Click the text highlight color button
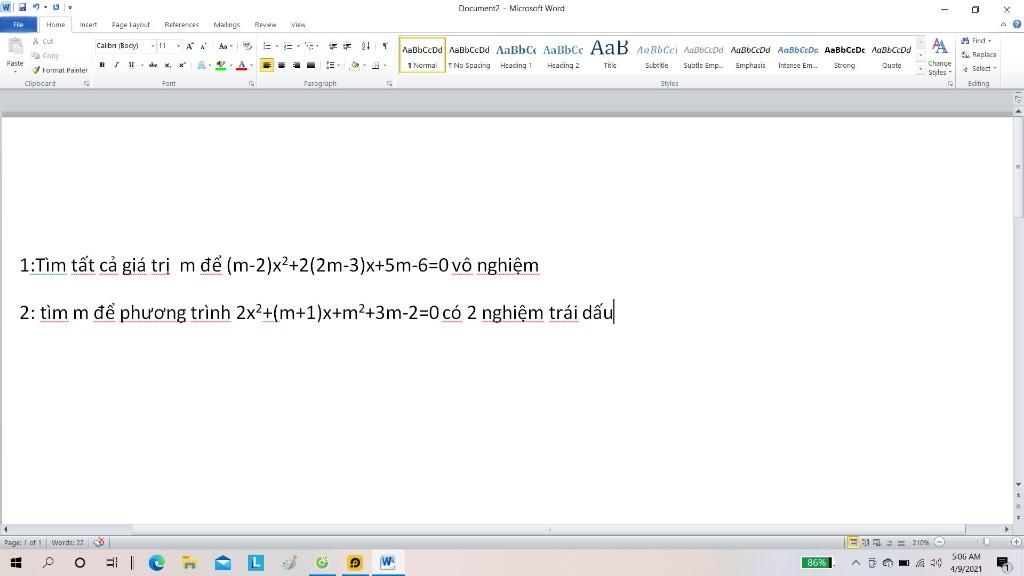 coord(221,65)
